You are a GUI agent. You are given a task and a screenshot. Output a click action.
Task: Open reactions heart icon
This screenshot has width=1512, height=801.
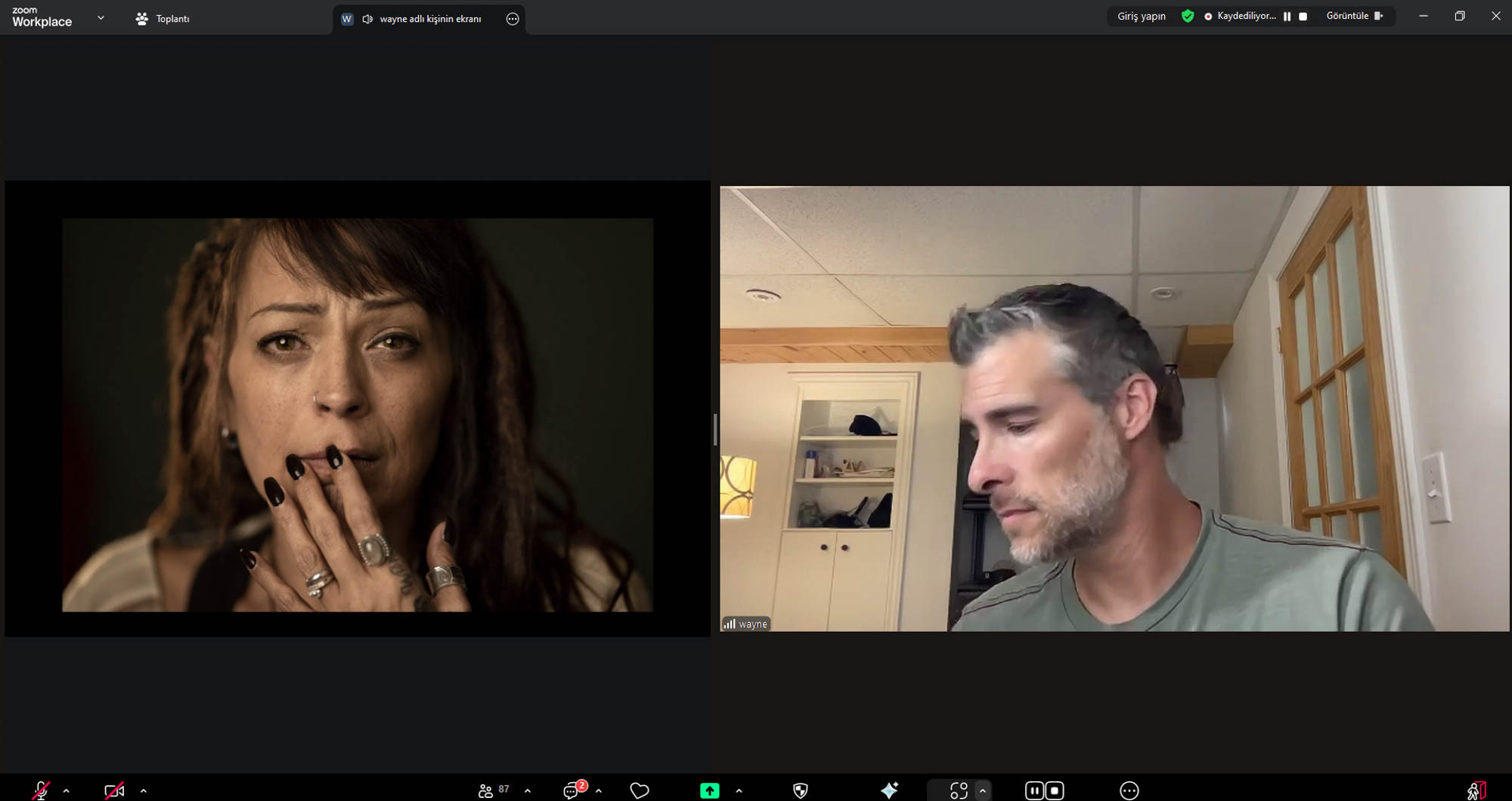[x=640, y=790]
